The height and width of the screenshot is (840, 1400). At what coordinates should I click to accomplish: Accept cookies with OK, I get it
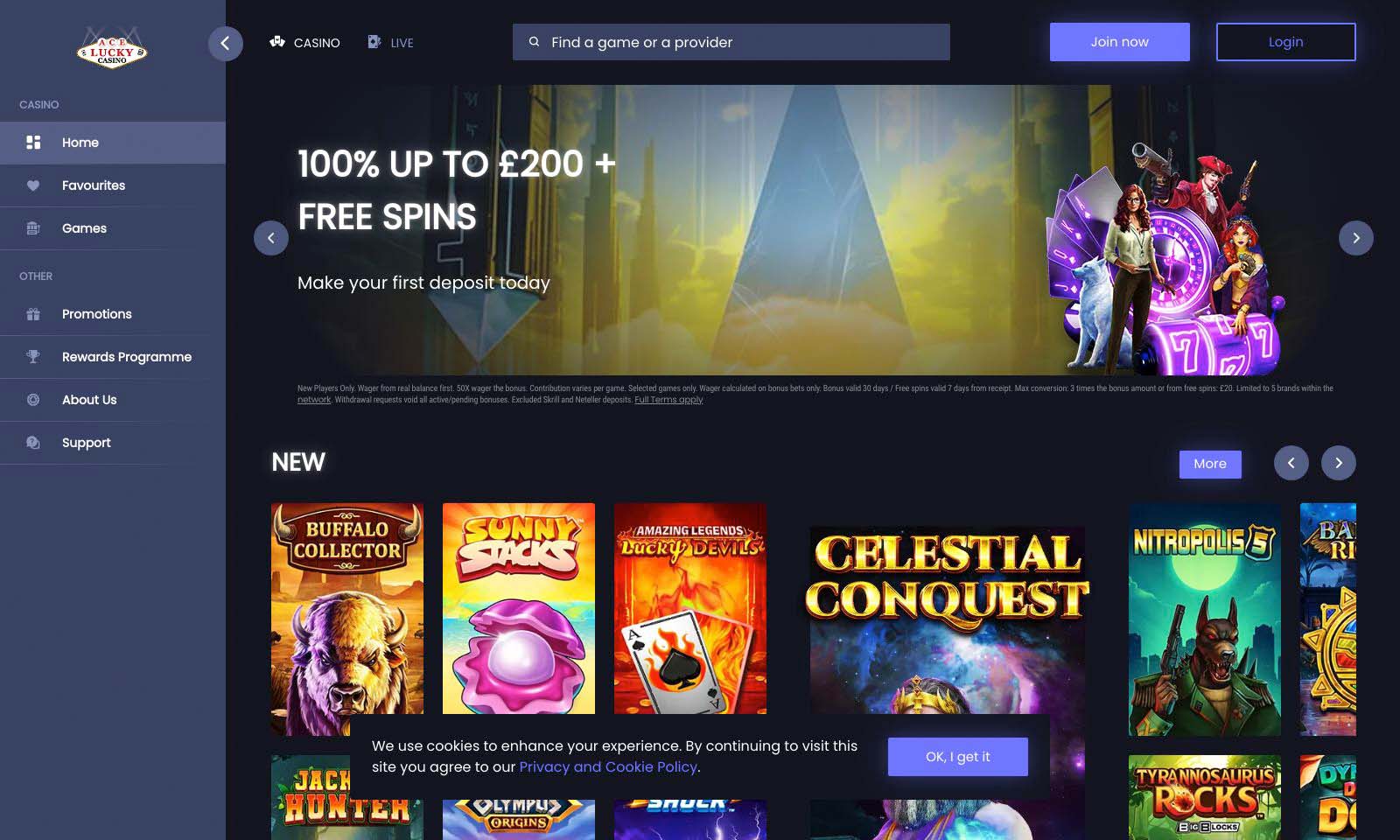(958, 757)
